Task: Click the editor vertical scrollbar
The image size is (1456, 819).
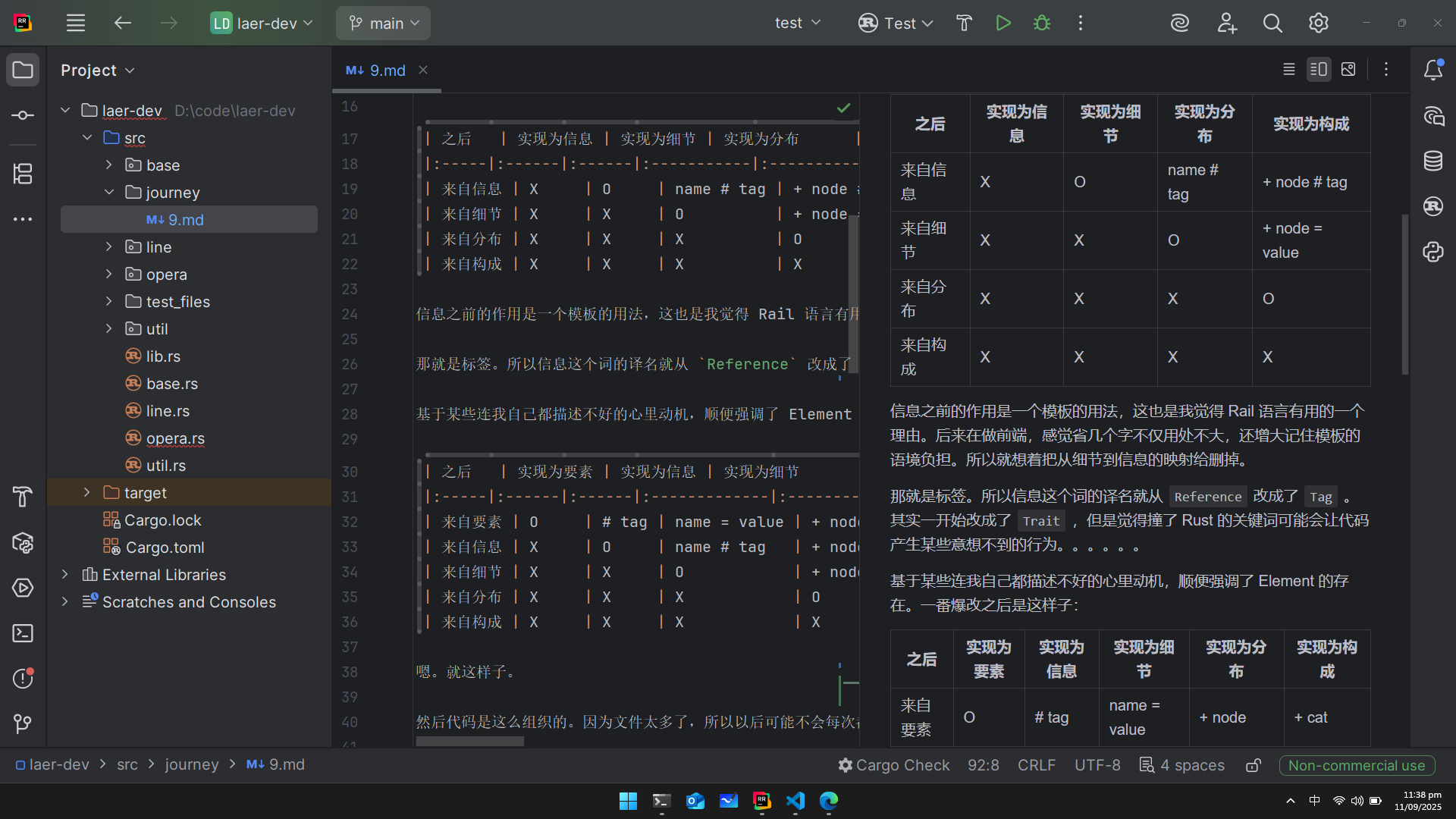Action: coord(853,293)
